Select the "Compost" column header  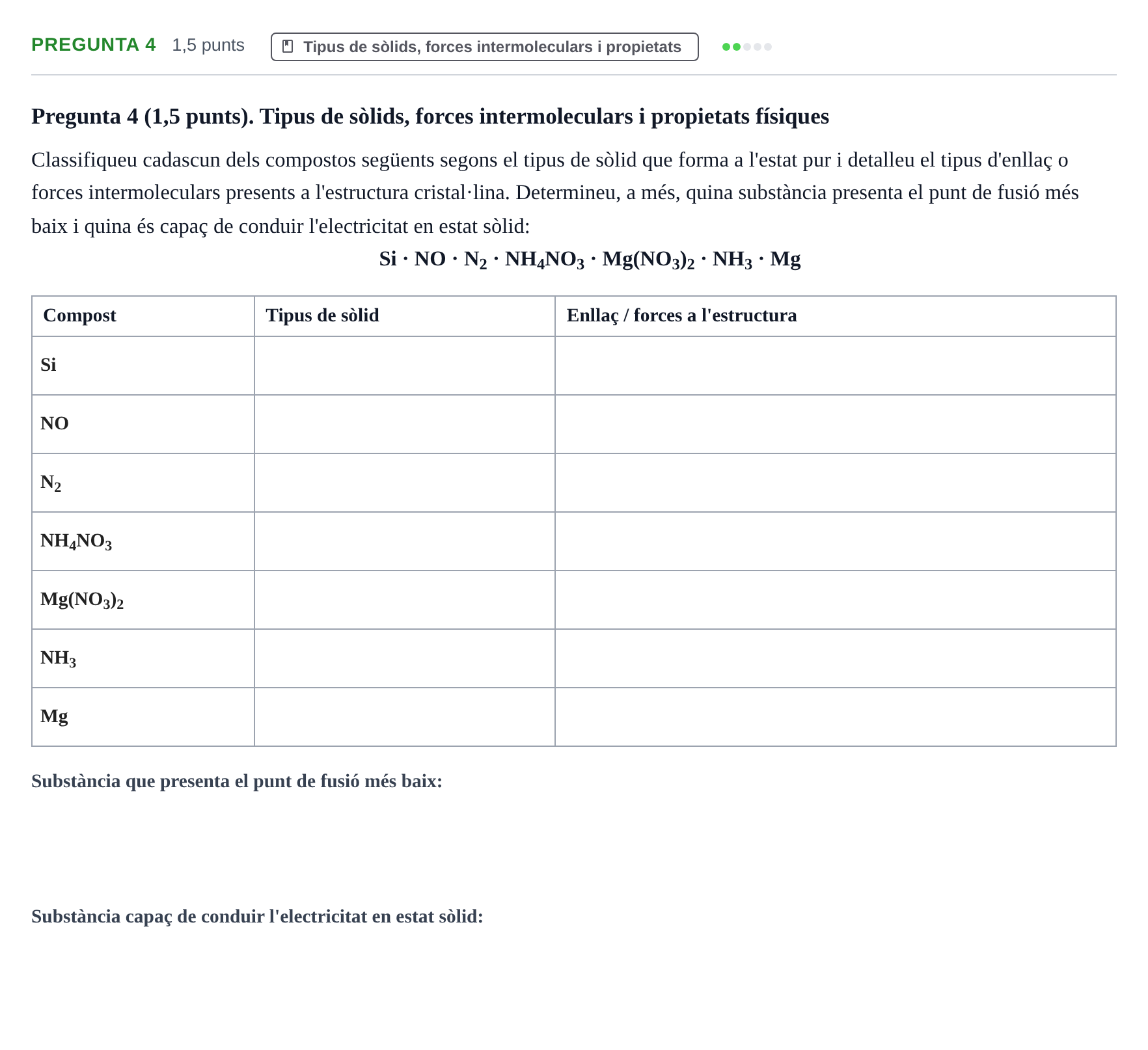click(x=143, y=316)
